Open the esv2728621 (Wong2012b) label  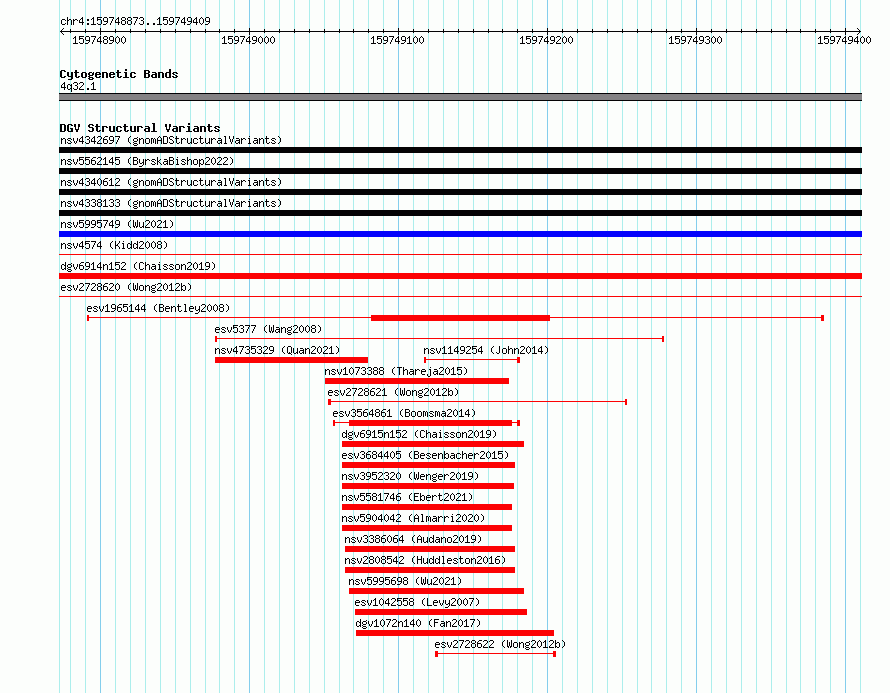tap(393, 392)
